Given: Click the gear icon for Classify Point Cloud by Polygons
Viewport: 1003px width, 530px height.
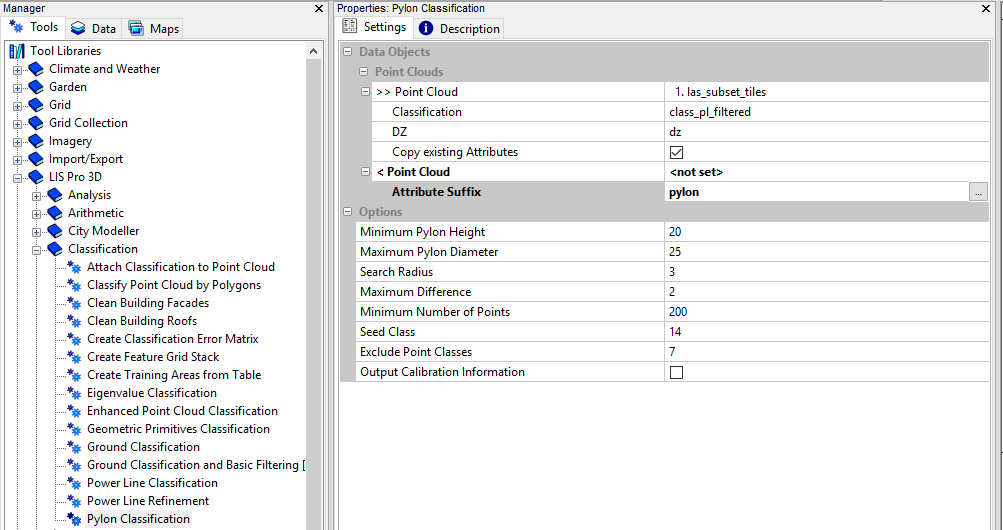Looking at the screenshot, I should 75,285.
